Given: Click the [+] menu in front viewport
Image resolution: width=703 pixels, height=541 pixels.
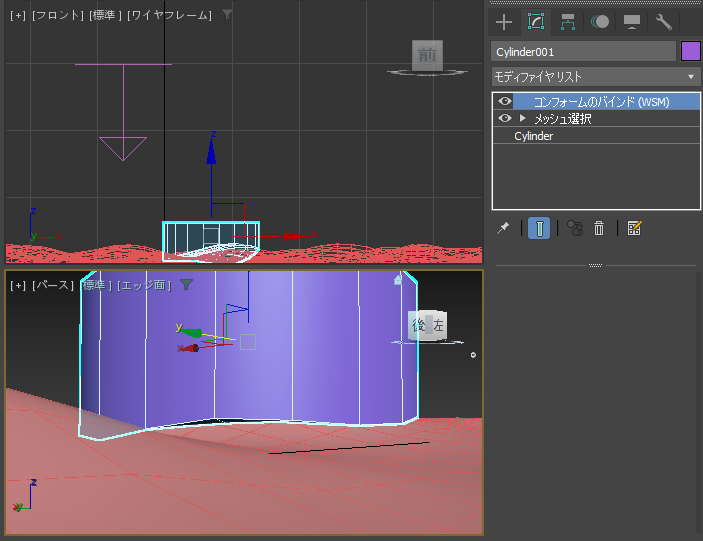Looking at the screenshot, I should [18, 15].
